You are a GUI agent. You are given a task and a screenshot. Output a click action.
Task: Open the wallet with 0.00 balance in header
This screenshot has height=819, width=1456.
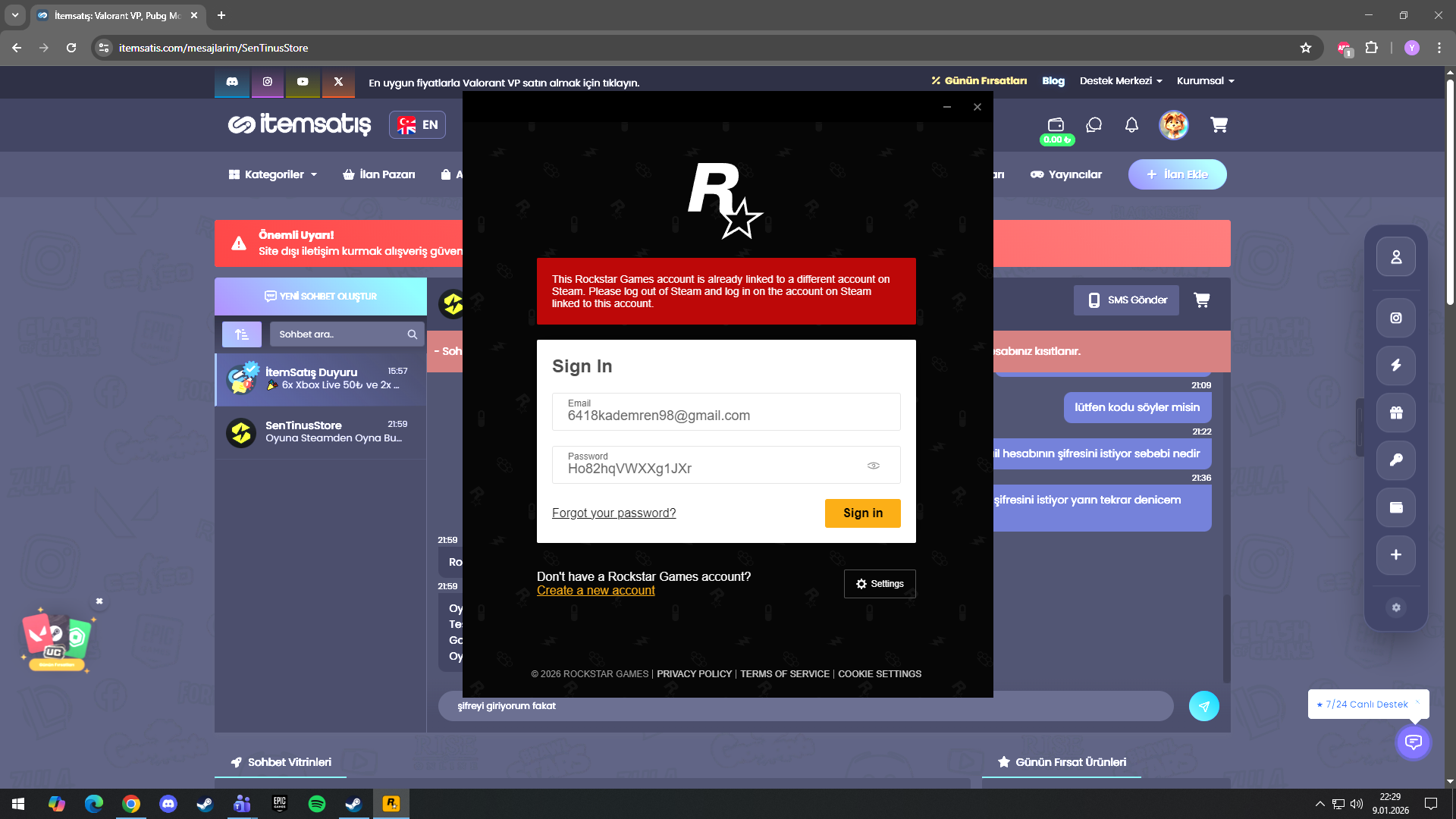point(1056,129)
